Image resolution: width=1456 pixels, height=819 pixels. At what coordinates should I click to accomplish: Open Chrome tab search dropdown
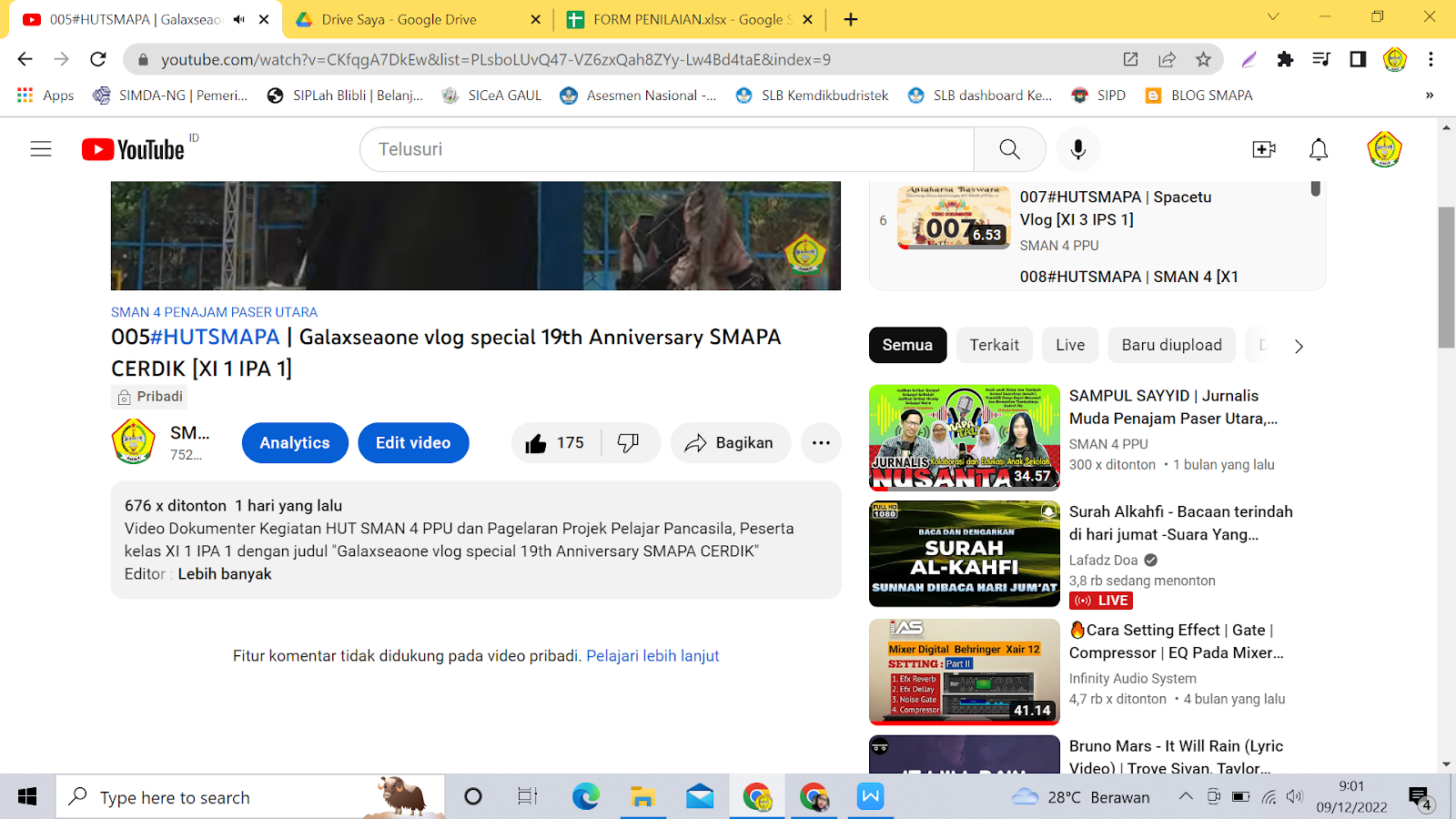coord(1273,17)
